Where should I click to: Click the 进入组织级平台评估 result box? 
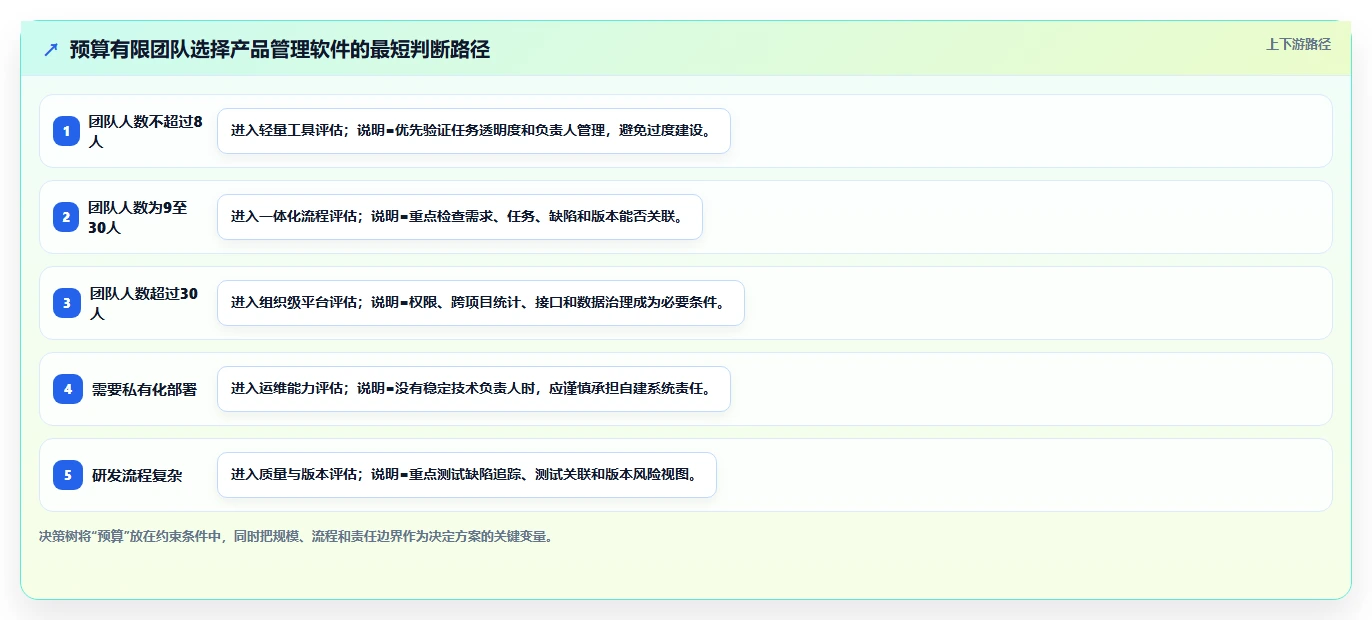pos(481,303)
